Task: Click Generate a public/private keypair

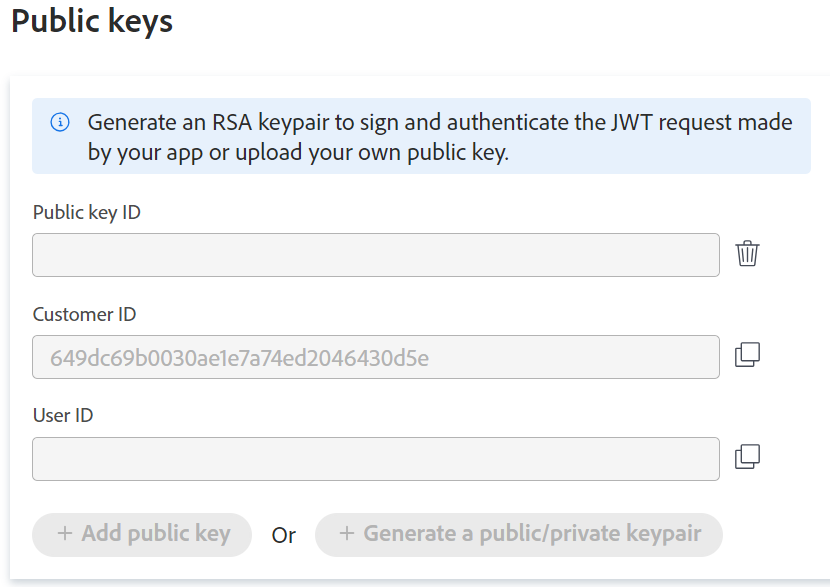Action: point(518,534)
